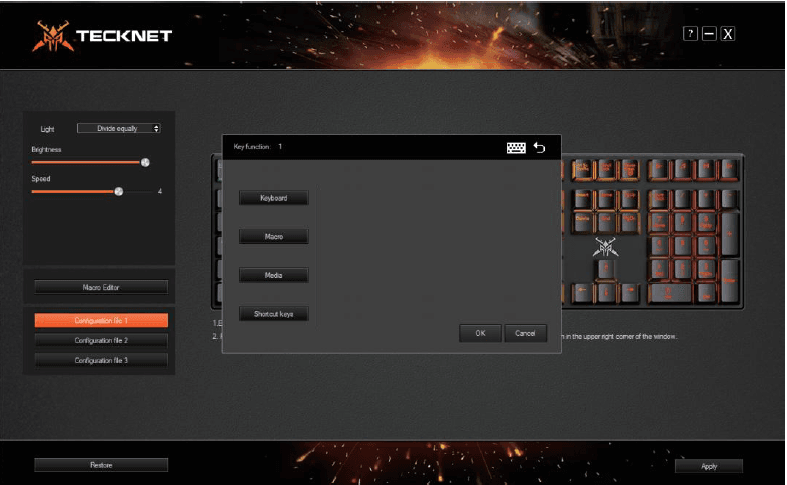Select the numpad 1 End key
This screenshot has width=787, height=485.
[659, 269]
